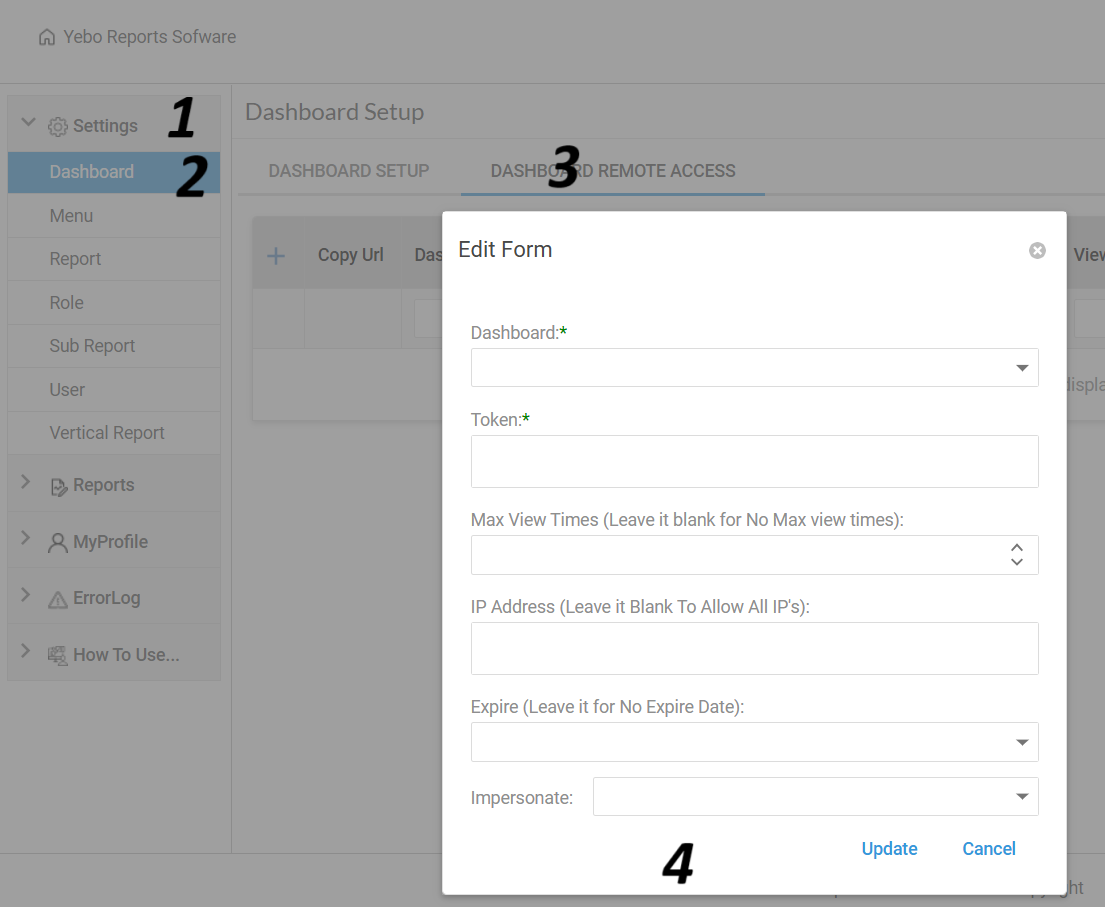Open the Expire date dropdown
Image resolution: width=1105 pixels, height=907 pixels.
(1022, 742)
